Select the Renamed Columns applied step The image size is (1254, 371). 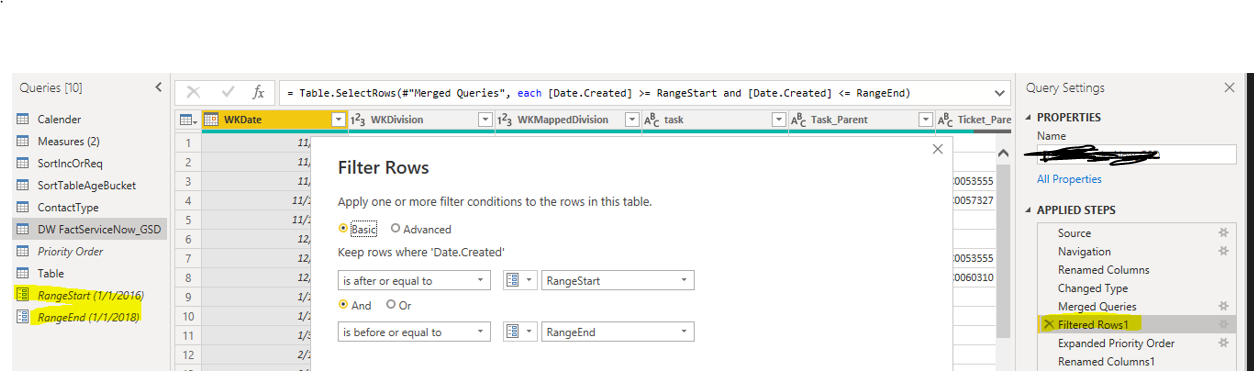click(1104, 270)
